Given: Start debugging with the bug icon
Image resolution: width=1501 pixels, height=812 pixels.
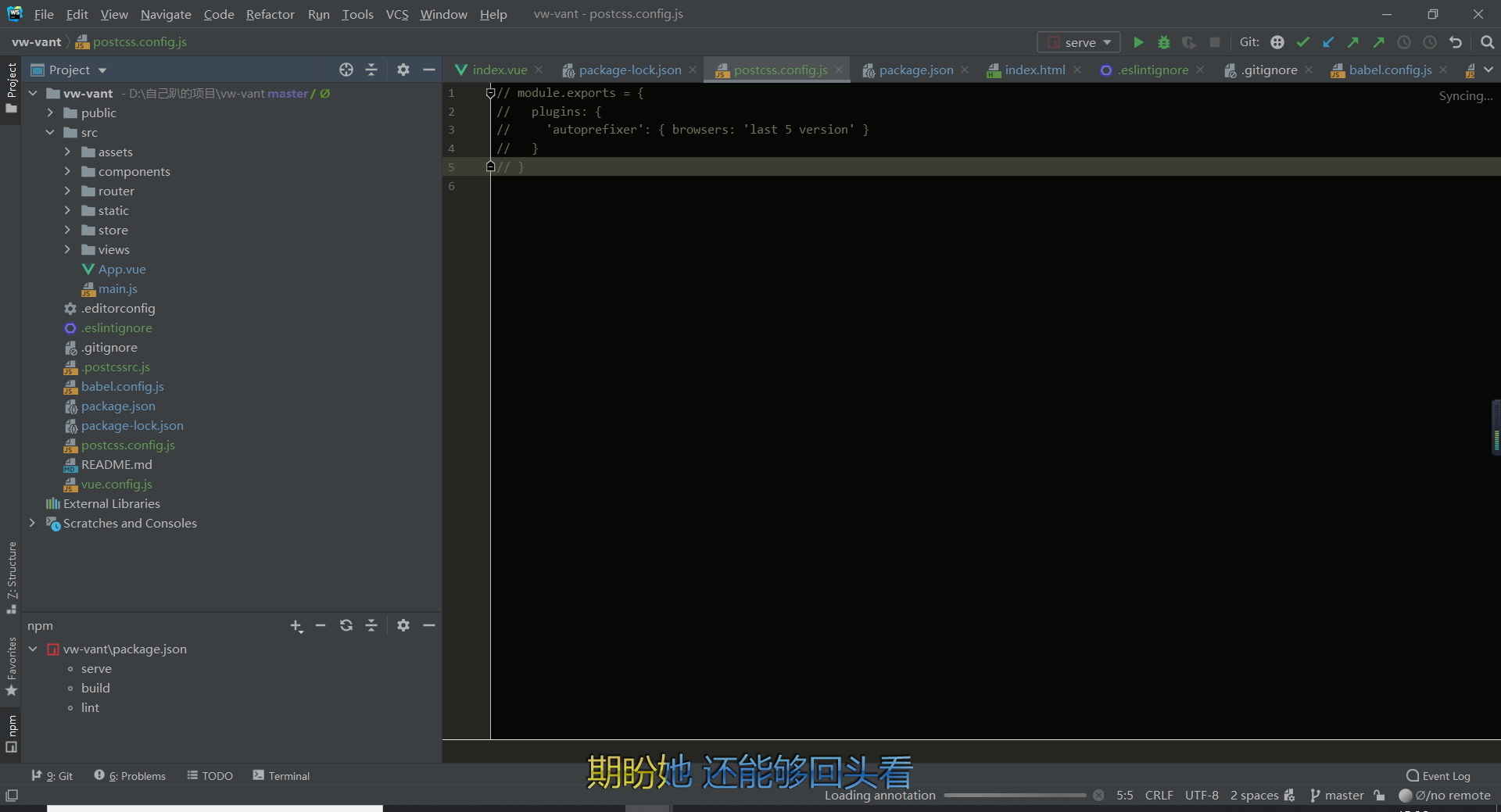Looking at the screenshot, I should [1163, 42].
